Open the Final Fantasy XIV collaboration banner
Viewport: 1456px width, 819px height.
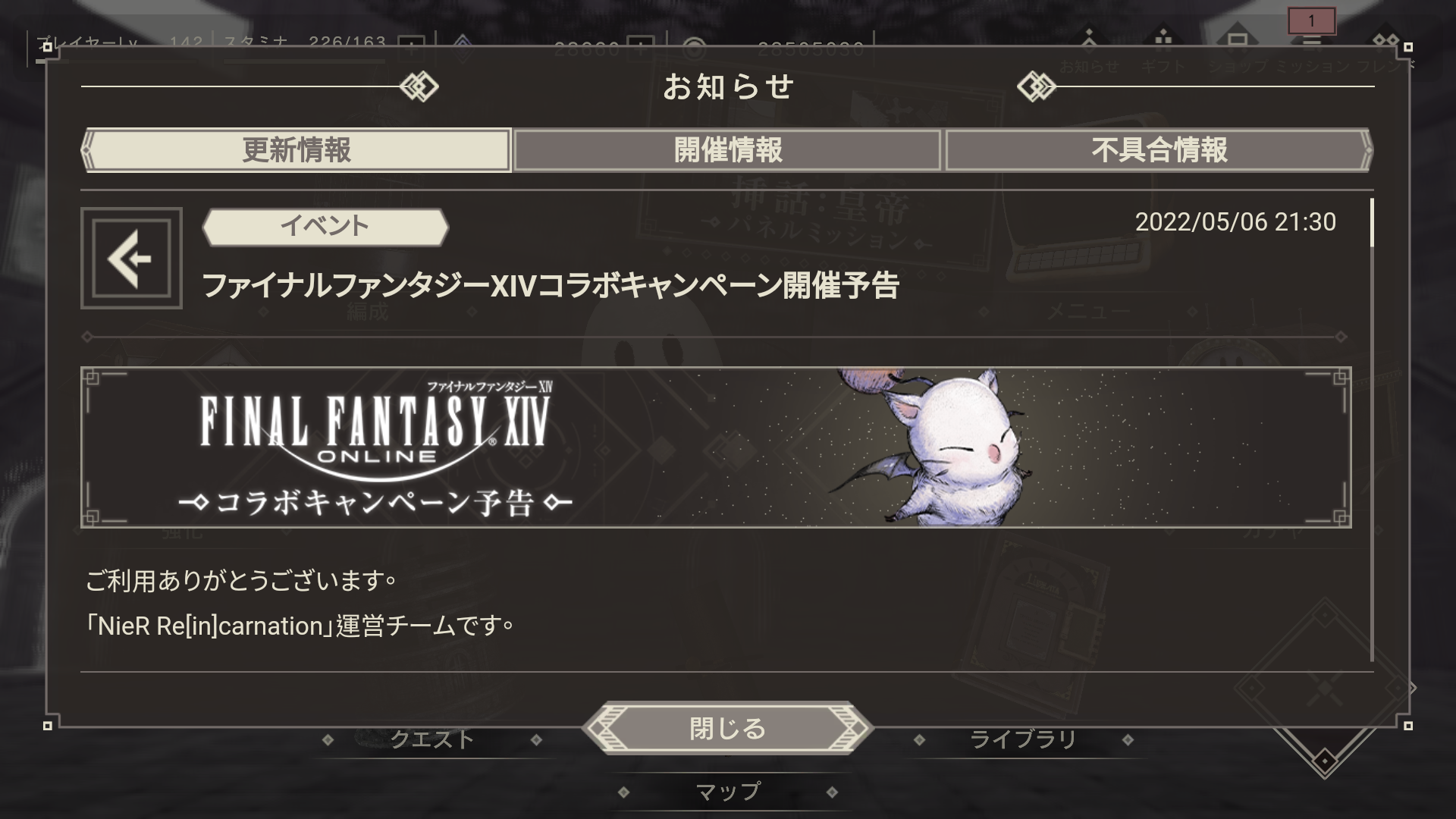click(716, 447)
